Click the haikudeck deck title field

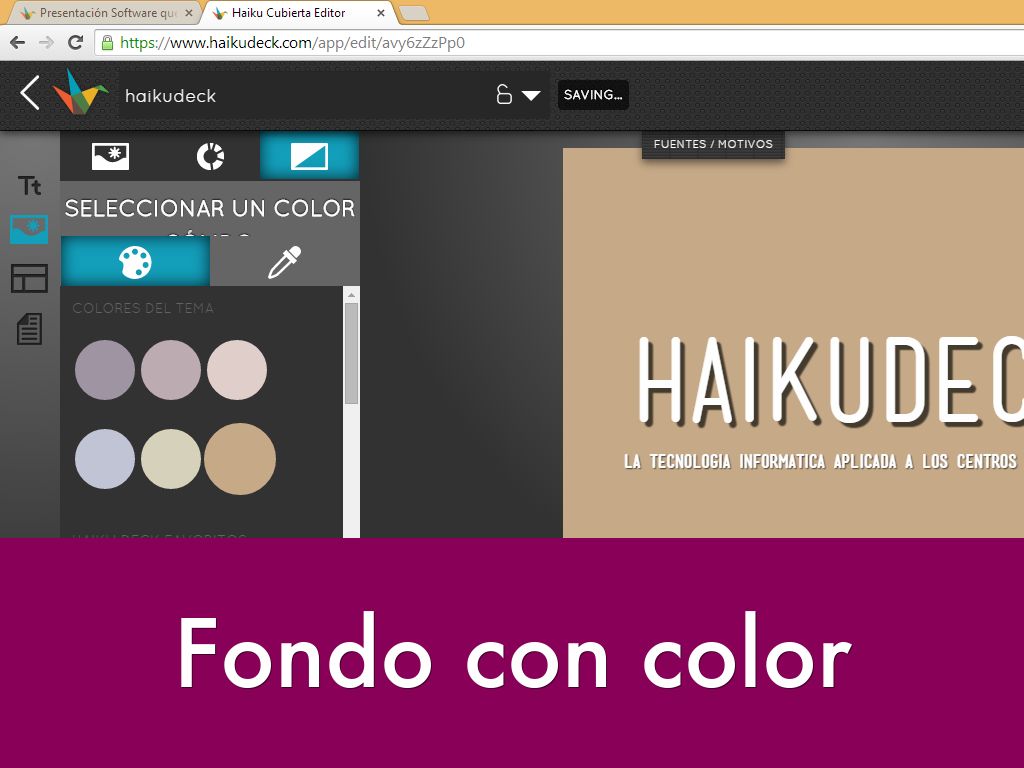pos(300,96)
